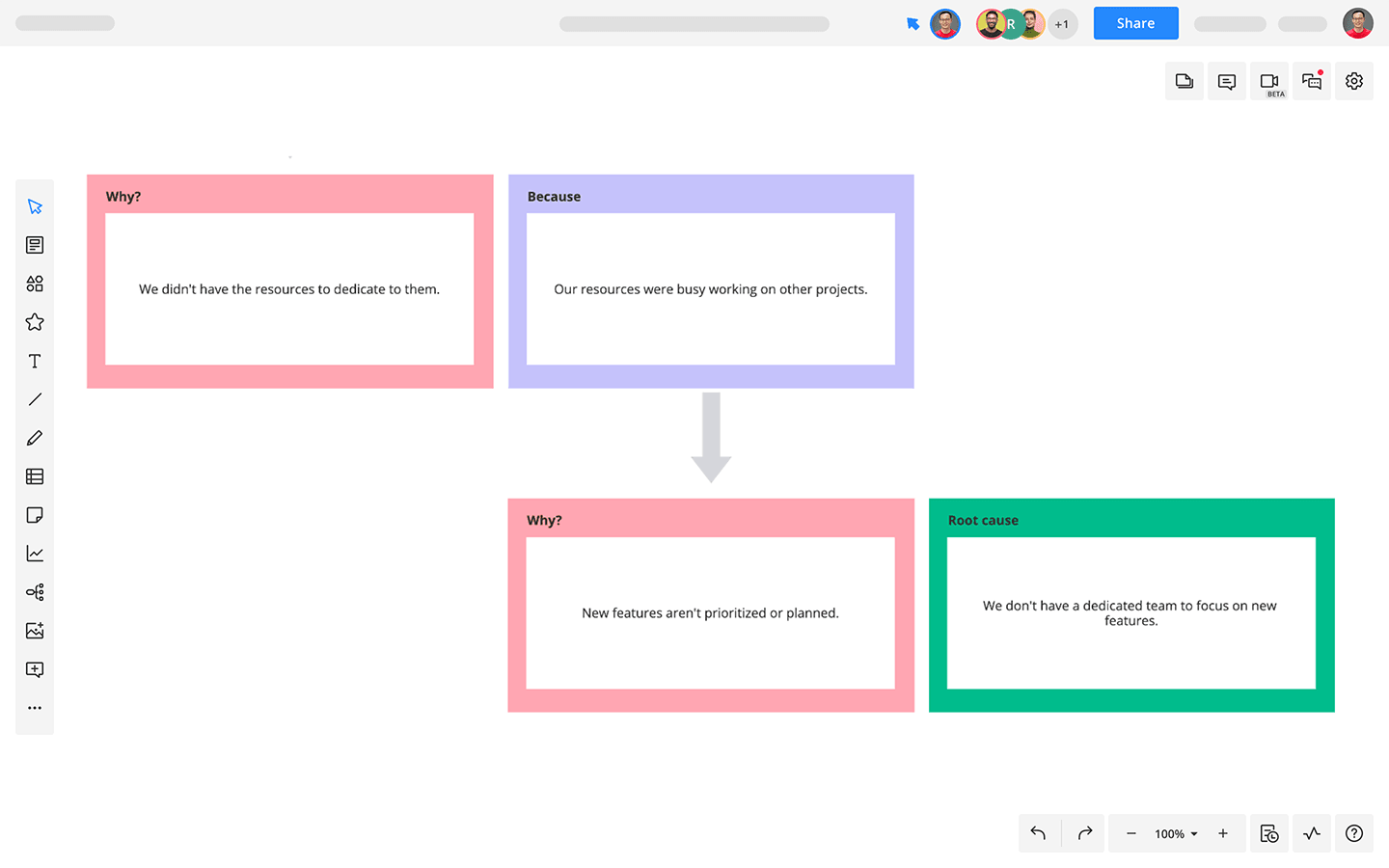Select the 'dedicated team' root cause text
The image size is (1389, 868).
pos(1130,613)
